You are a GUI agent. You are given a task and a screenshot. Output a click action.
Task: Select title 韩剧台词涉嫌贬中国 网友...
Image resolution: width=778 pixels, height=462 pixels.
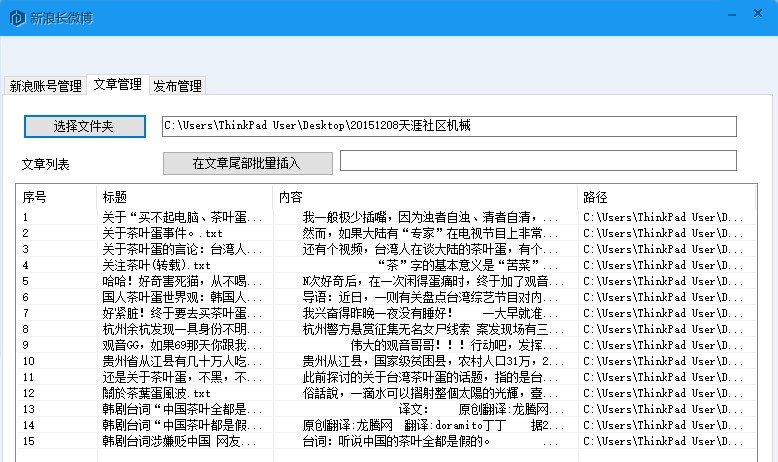tap(180, 441)
